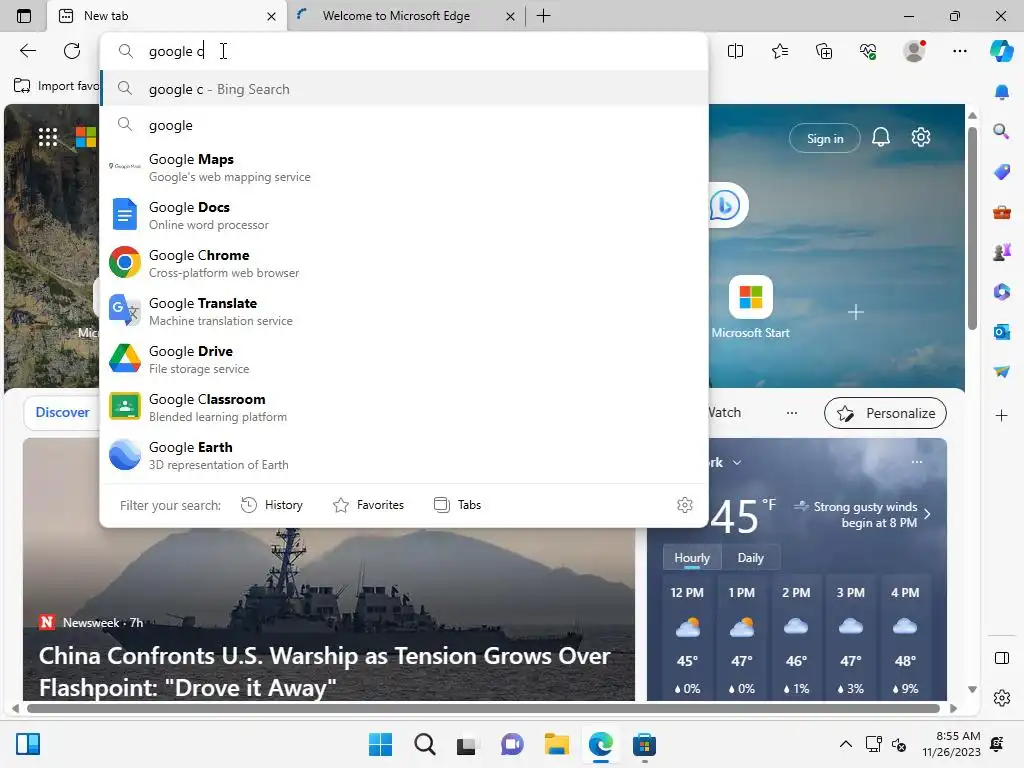This screenshot has height=768, width=1024.
Task: Select the 'google c - Bing Search' suggestion
Action: point(404,89)
